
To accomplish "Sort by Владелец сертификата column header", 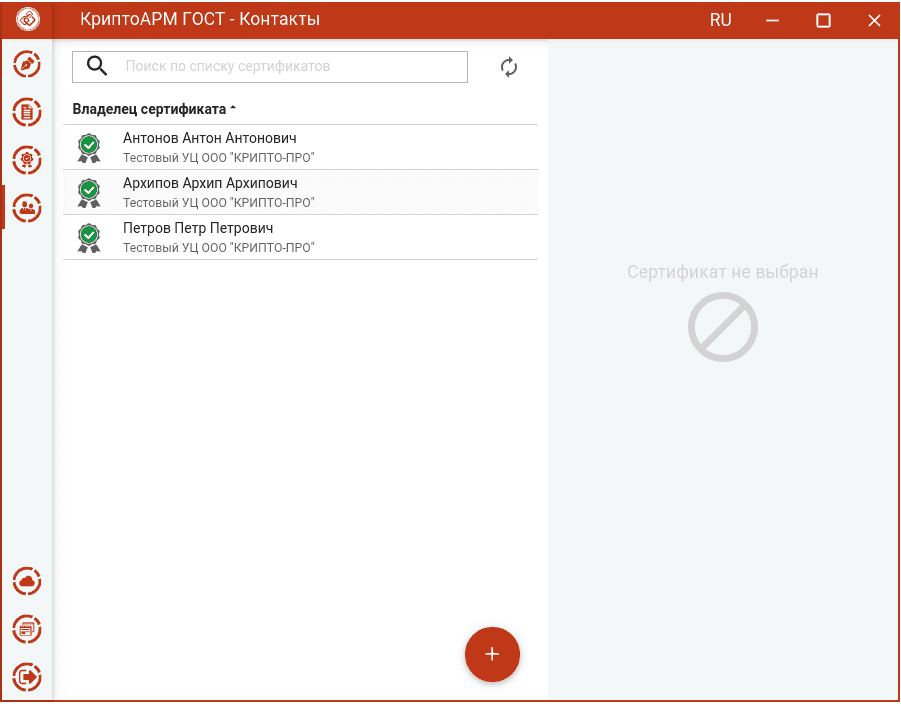I will click(x=154, y=109).
